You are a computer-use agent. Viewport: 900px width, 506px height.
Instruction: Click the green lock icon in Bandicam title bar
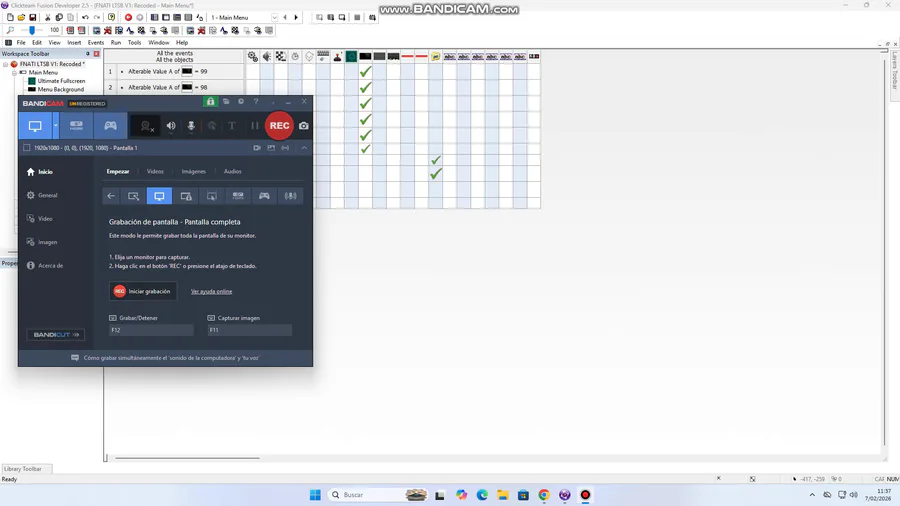[x=210, y=102]
